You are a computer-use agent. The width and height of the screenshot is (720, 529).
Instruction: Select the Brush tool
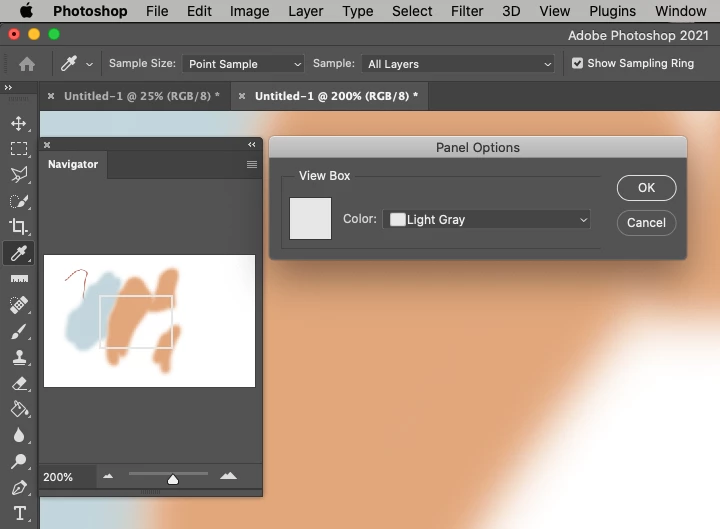[19, 331]
